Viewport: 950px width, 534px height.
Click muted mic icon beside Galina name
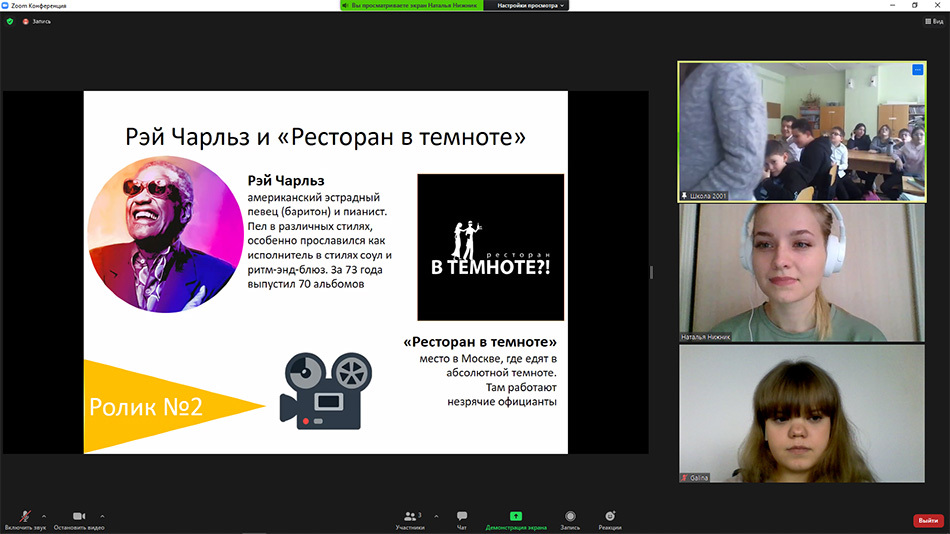[685, 478]
